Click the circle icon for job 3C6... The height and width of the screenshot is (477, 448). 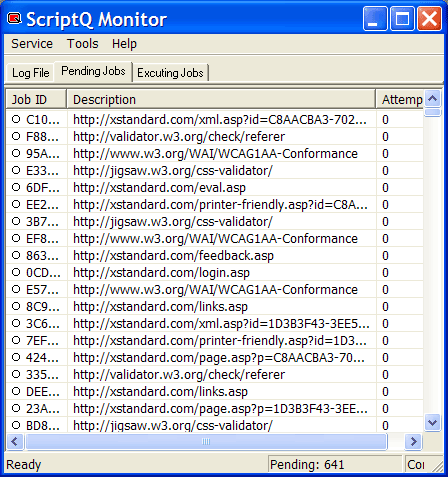tap(16, 323)
